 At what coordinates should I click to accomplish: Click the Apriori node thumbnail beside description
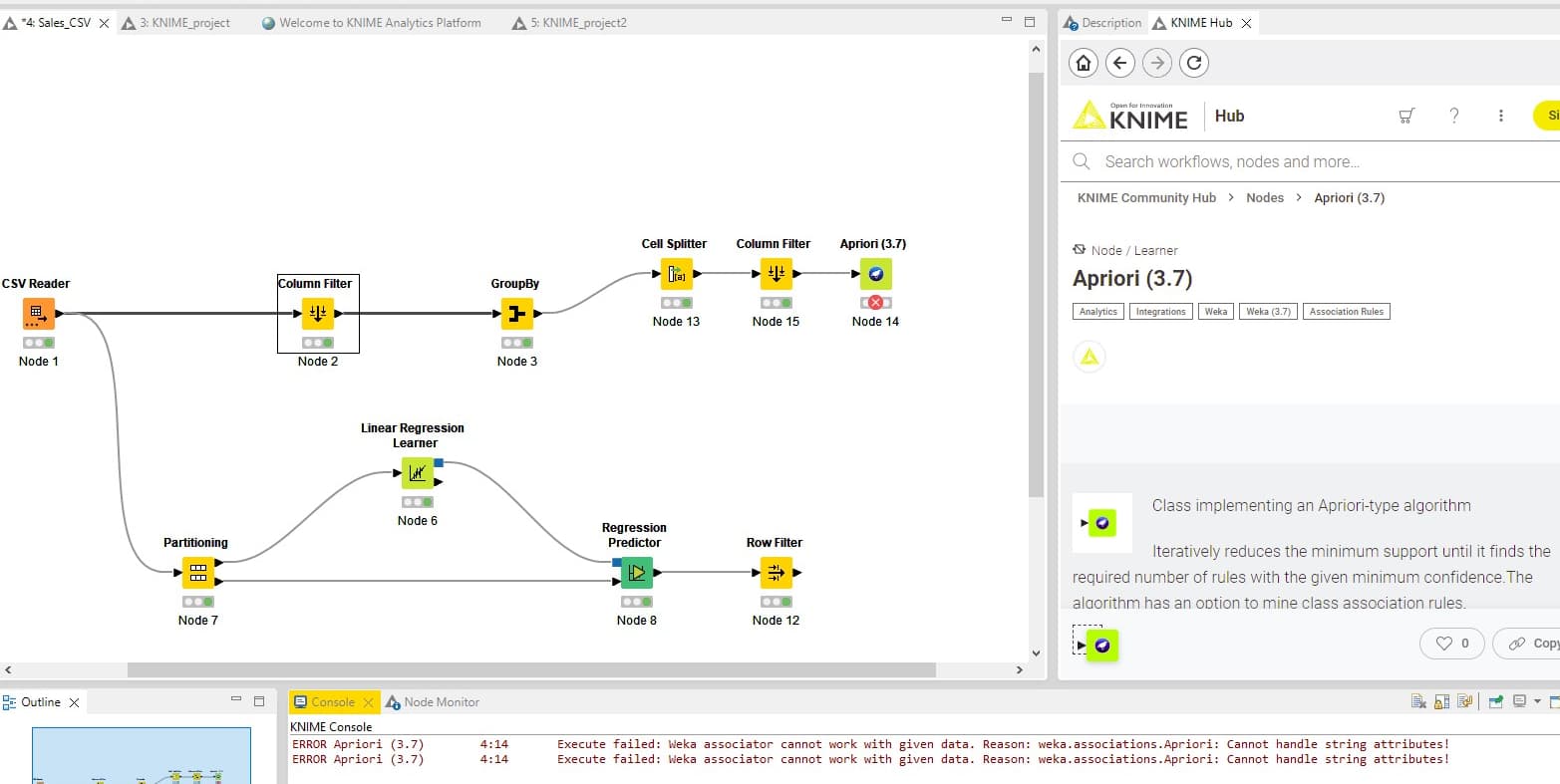coord(1101,523)
